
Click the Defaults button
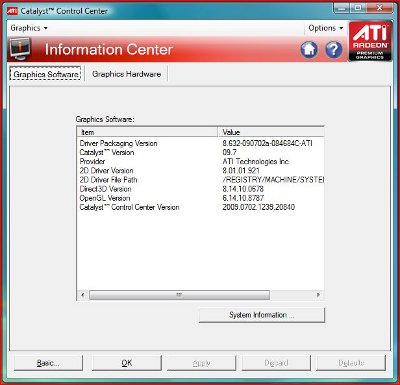coord(351,363)
